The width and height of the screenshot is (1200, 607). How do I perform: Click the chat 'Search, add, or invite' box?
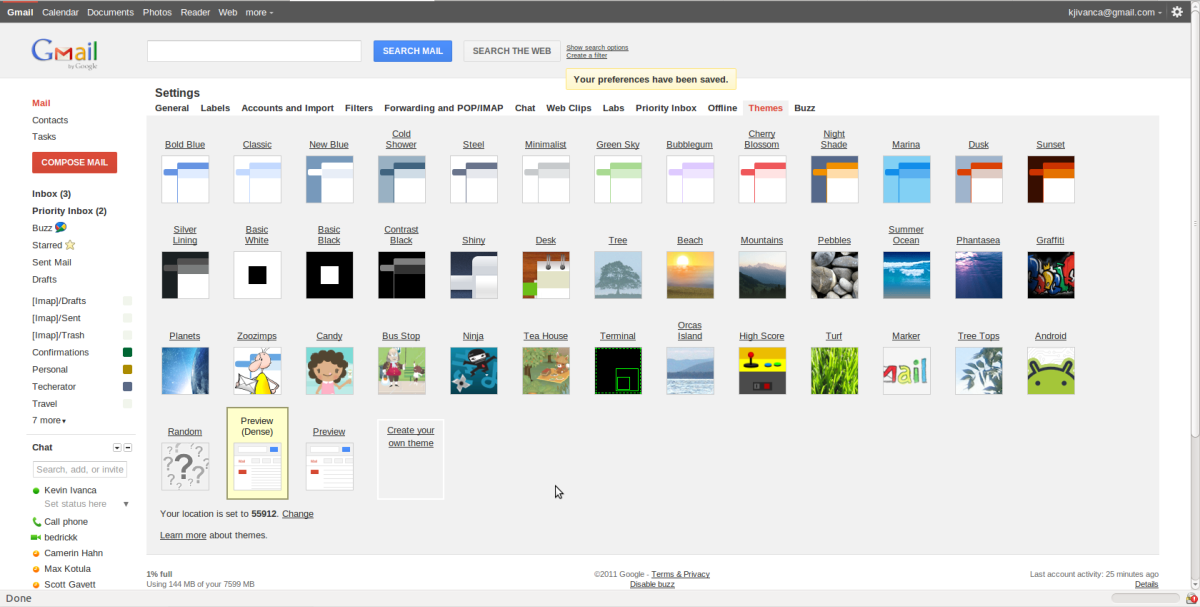tap(80, 469)
